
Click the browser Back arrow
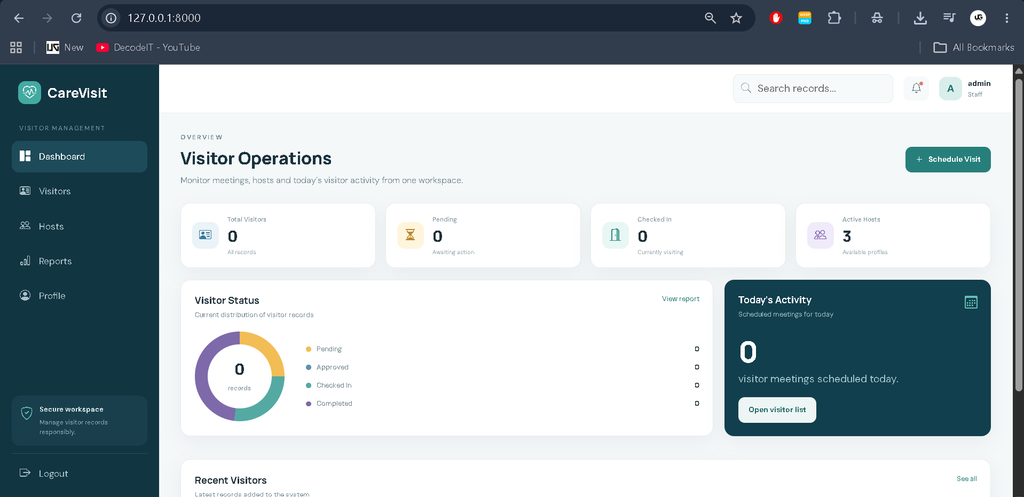coord(18,18)
